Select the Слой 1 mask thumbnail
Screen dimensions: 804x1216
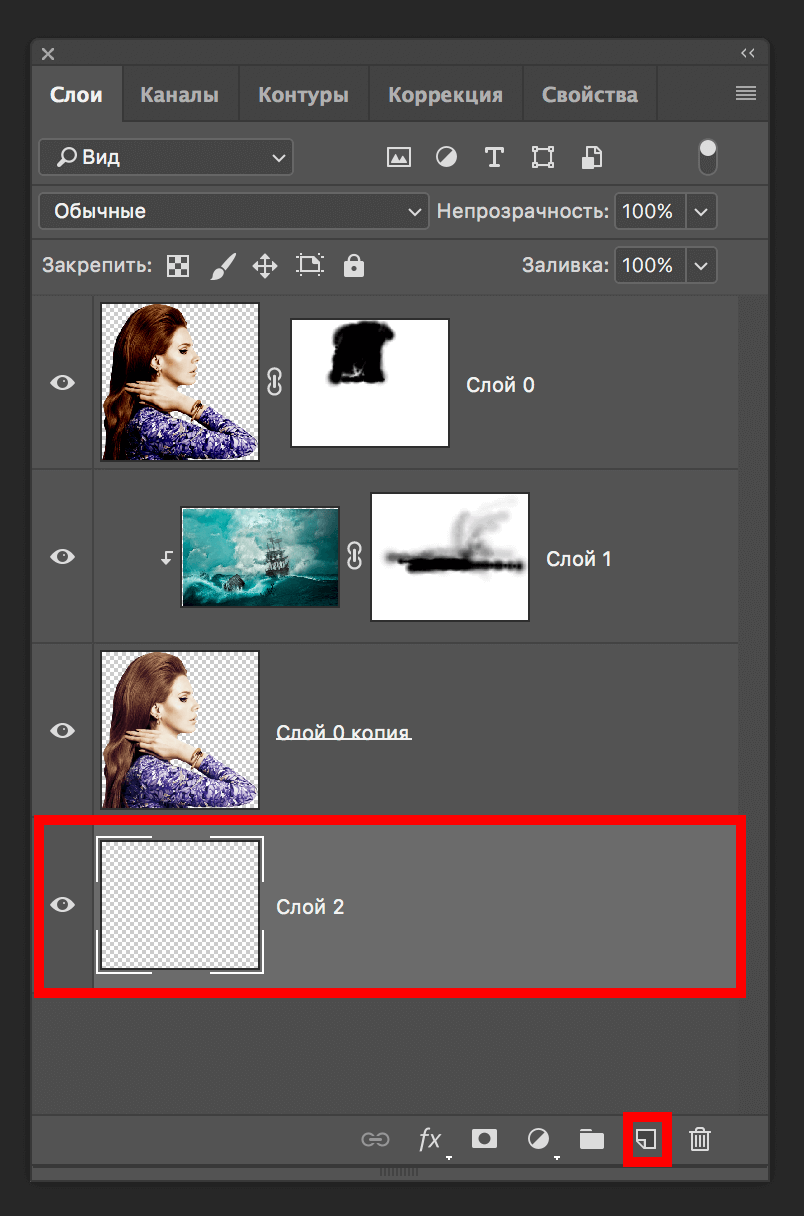449,557
